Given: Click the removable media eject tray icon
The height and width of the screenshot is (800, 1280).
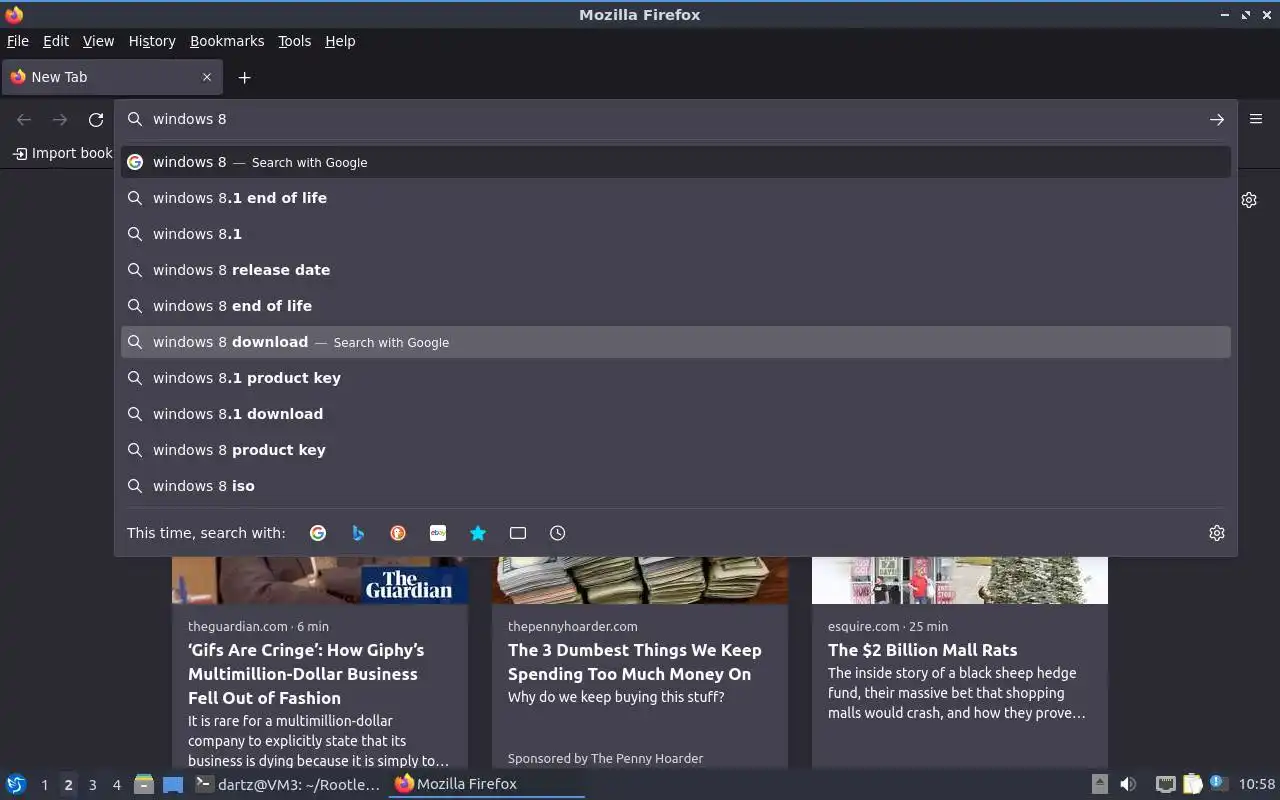Looking at the screenshot, I should (x=1100, y=784).
